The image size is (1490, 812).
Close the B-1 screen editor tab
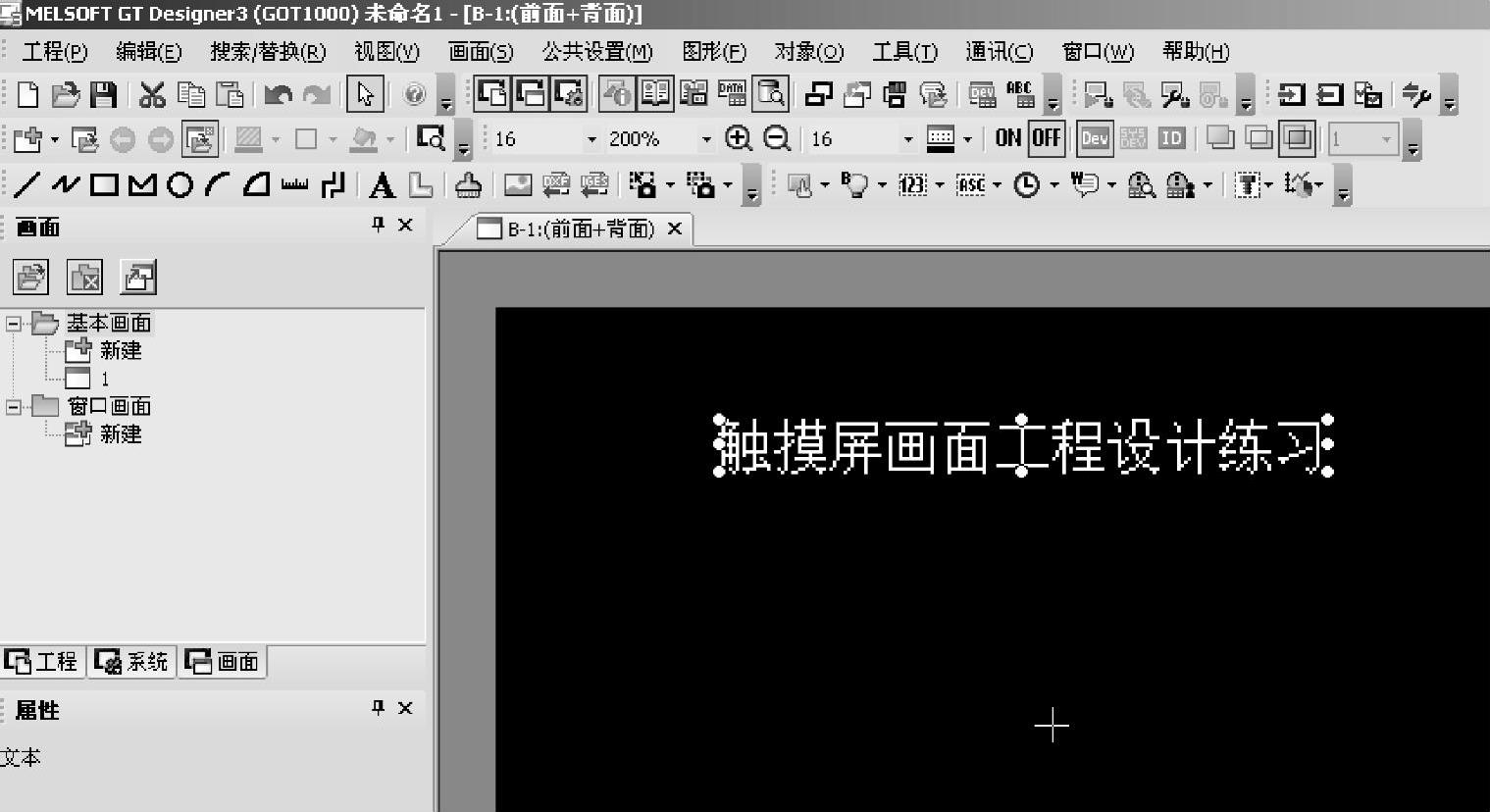click(674, 228)
